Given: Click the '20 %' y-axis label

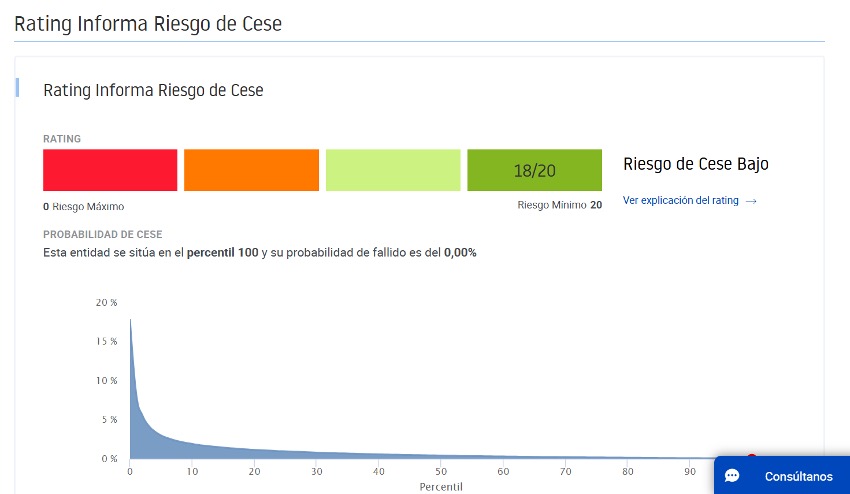Looking at the screenshot, I should (x=106, y=303).
